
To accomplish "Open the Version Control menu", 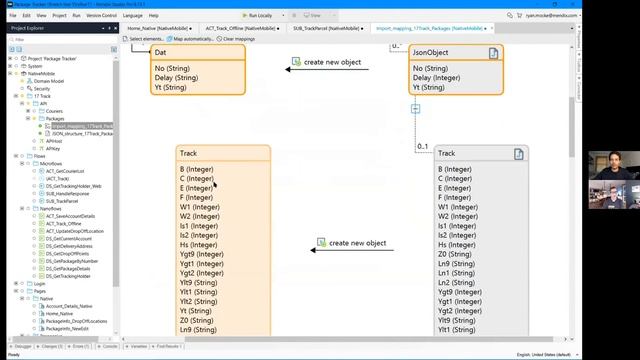I will click(101, 16).
